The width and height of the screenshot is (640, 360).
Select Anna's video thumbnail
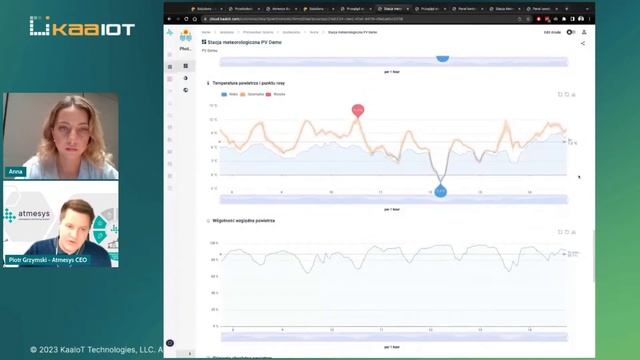(x=61, y=136)
